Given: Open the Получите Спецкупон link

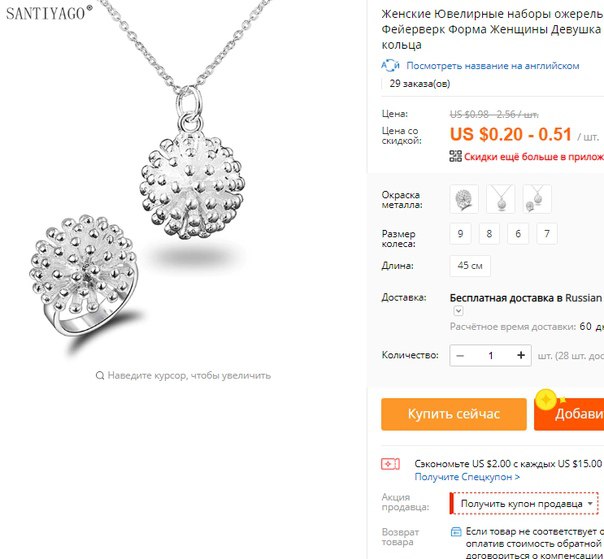Looking at the screenshot, I should [467, 477].
